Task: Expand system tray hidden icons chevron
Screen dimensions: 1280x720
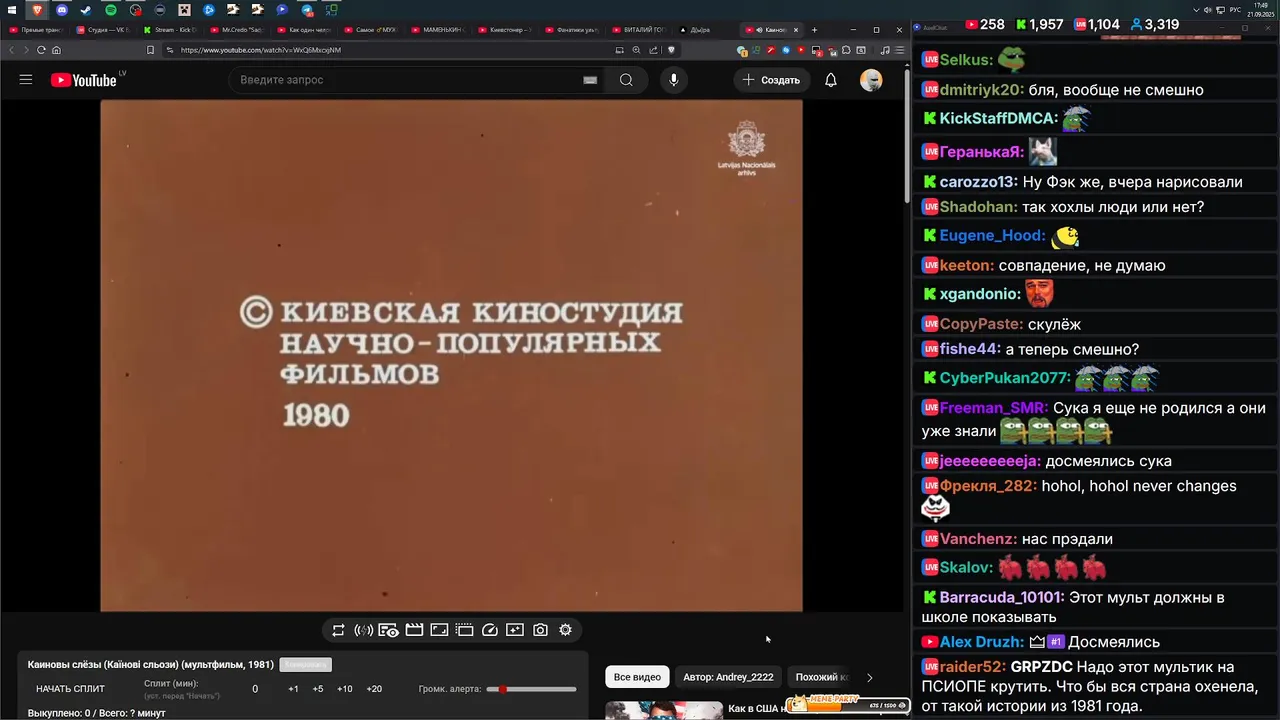Action: click(x=1197, y=10)
